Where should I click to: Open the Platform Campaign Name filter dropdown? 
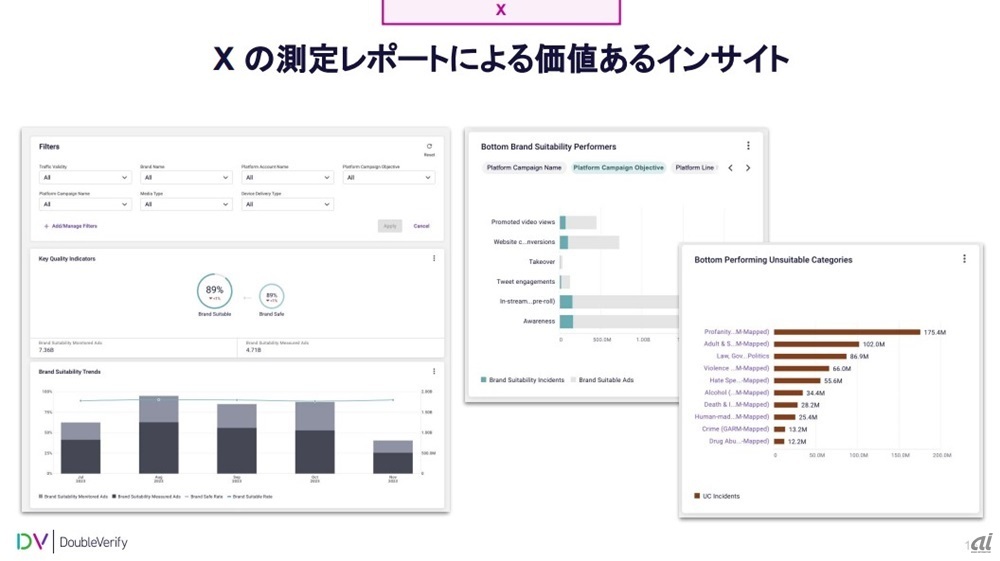pos(85,205)
